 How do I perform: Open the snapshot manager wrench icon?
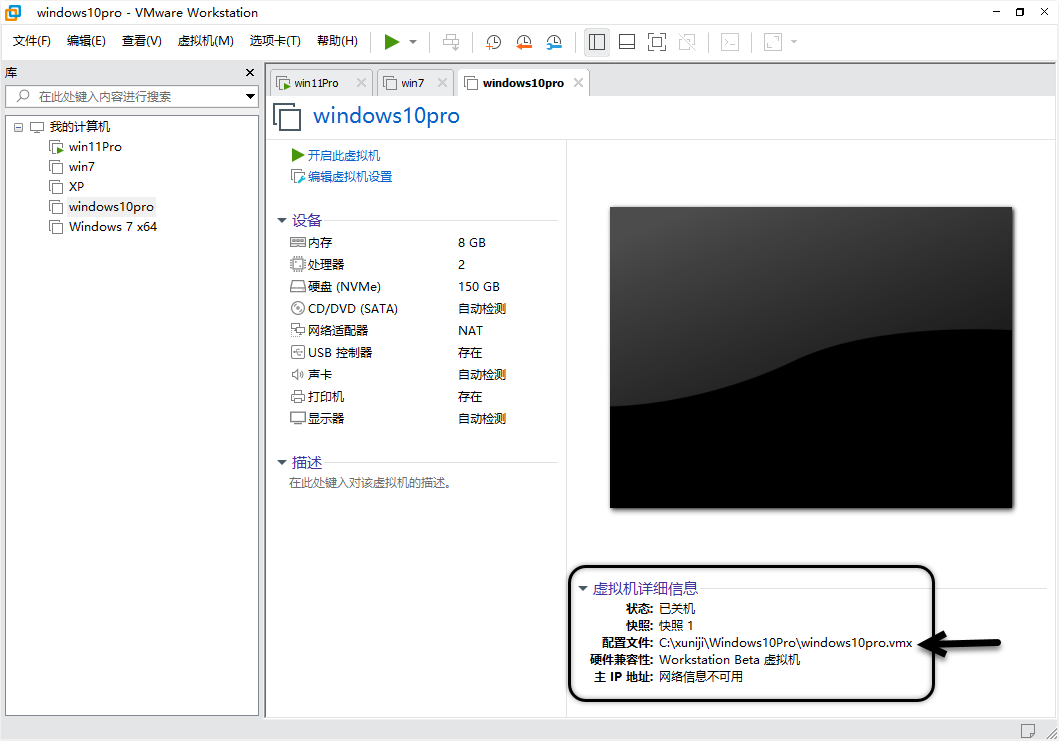pyautogui.click(x=554, y=42)
